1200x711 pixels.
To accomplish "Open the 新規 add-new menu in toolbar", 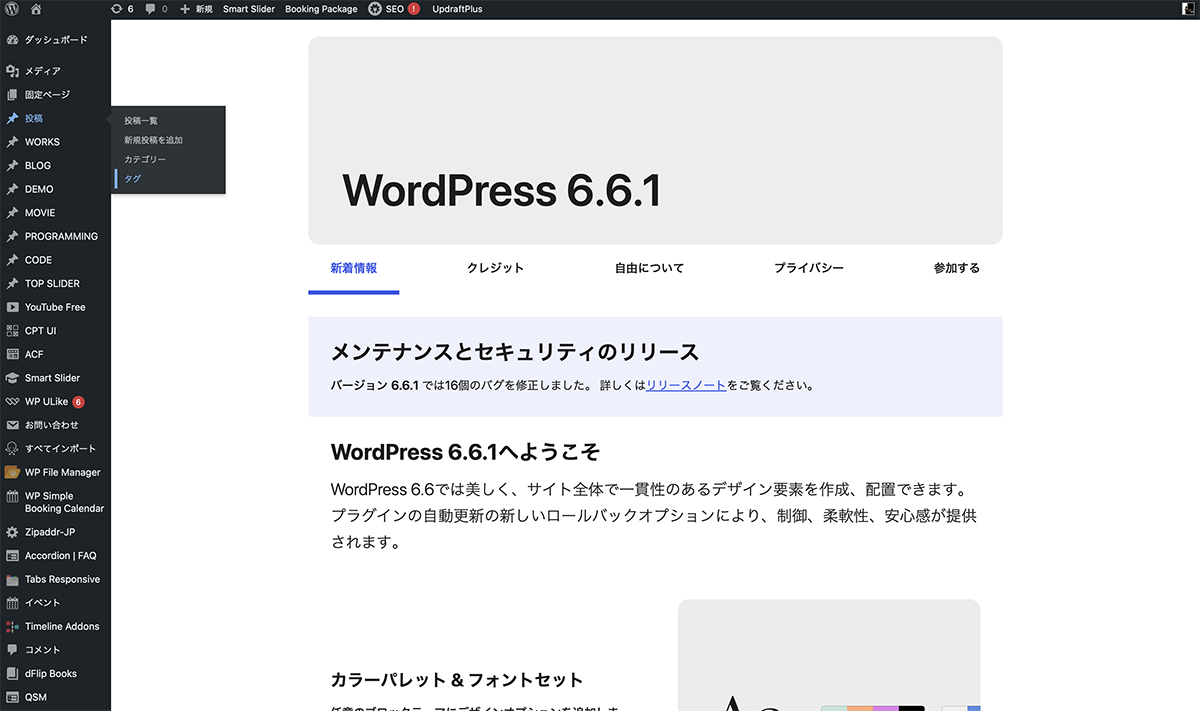I will tap(196, 9).
